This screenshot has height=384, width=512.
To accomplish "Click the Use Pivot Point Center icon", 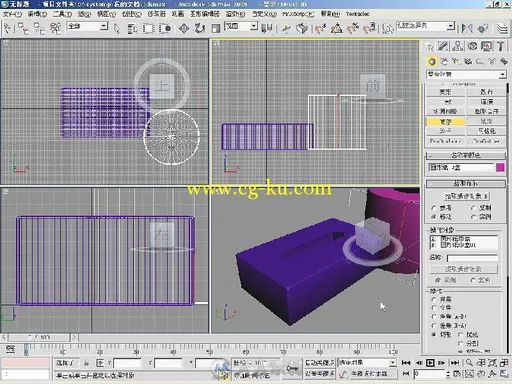I will pos(267,29).
